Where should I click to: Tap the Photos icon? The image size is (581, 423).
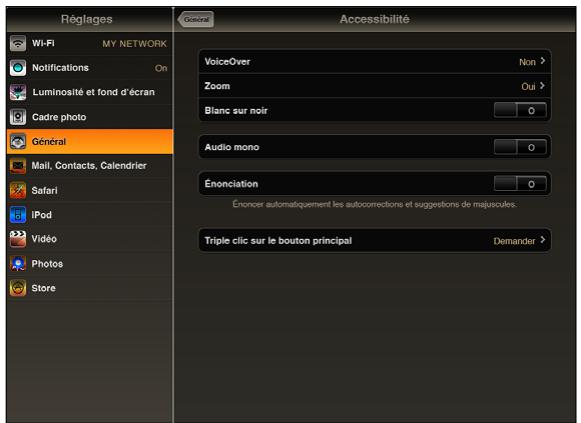tap(18, 264)
